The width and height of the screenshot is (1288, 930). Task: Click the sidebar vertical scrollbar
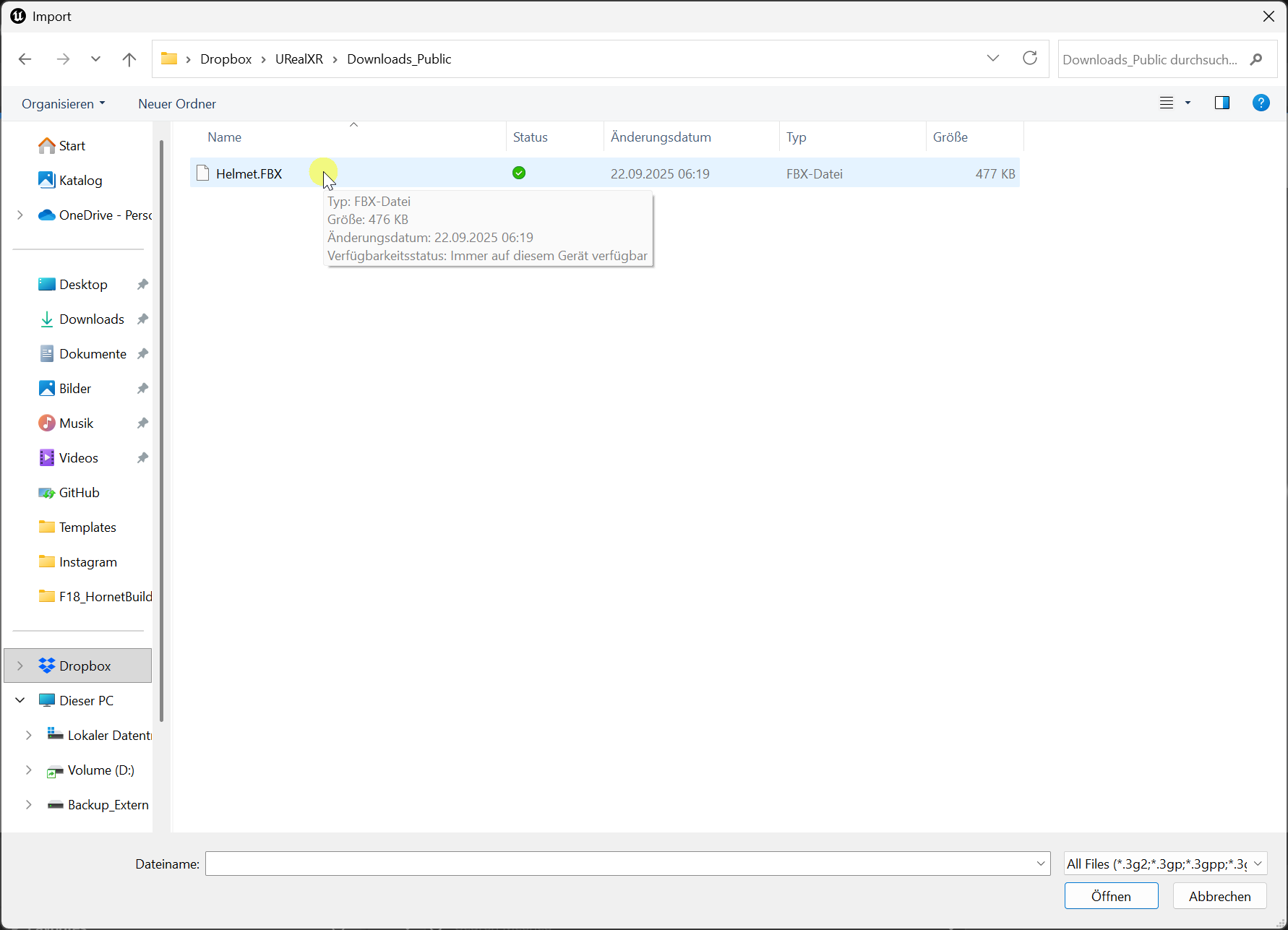pos(161,434)
